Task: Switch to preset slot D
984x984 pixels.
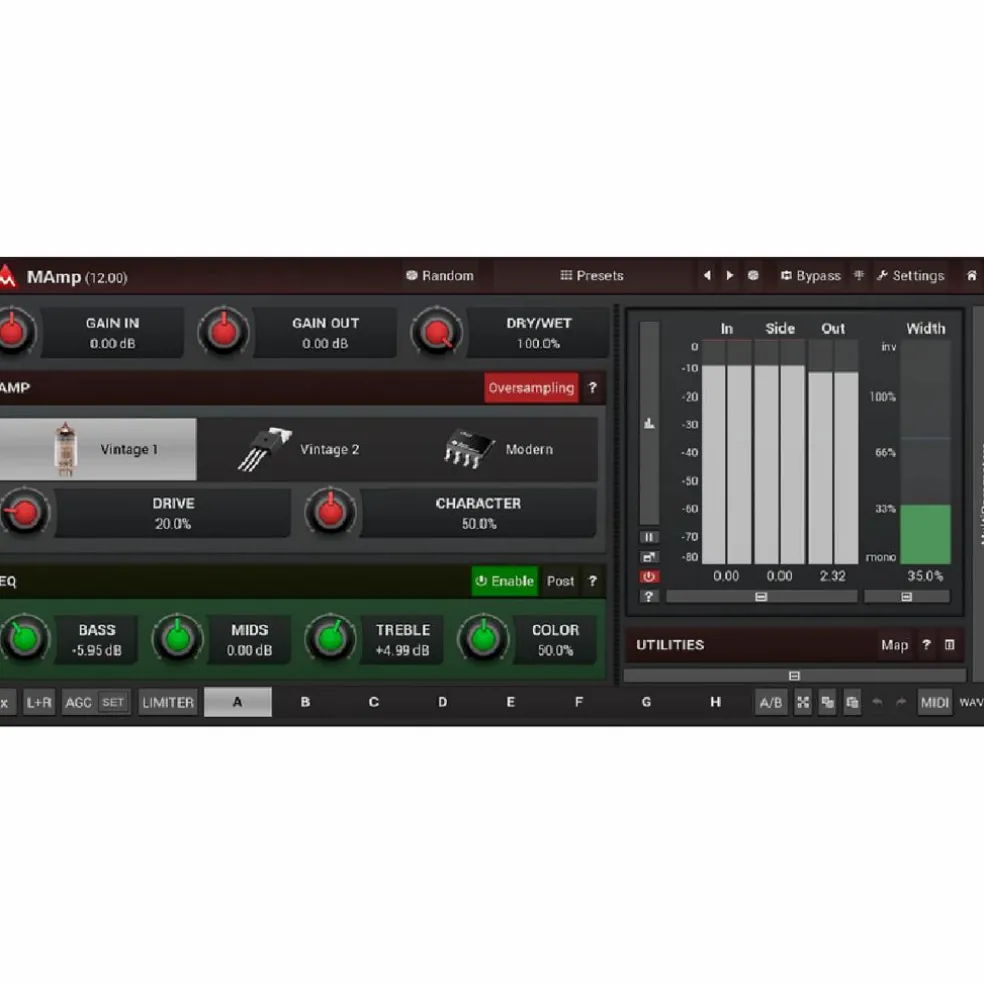Action: point(442,702)
